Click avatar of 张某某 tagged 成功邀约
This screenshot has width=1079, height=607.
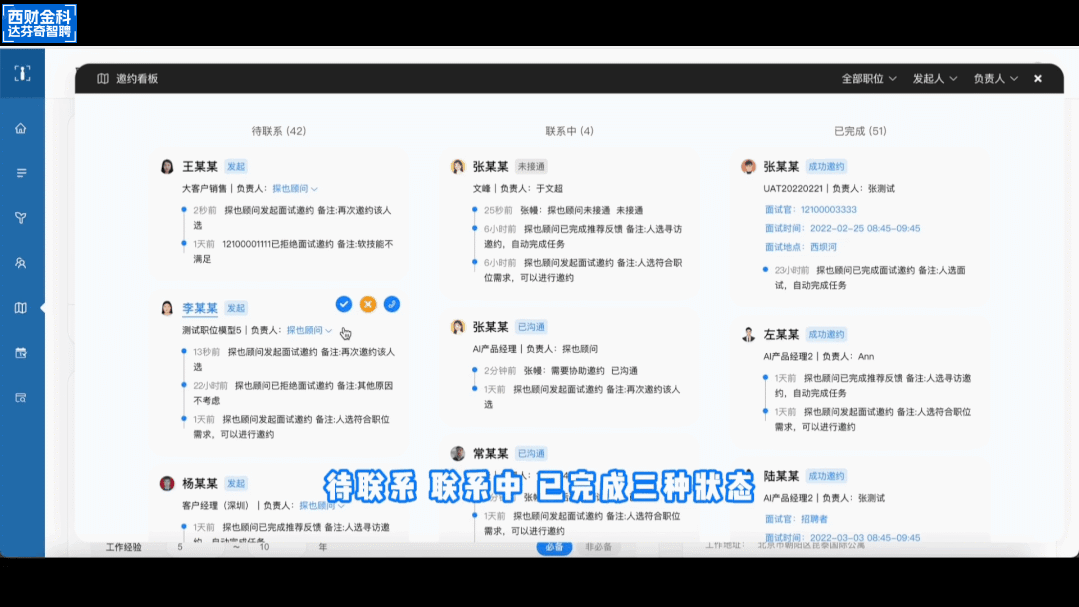(x=749, y=167)
